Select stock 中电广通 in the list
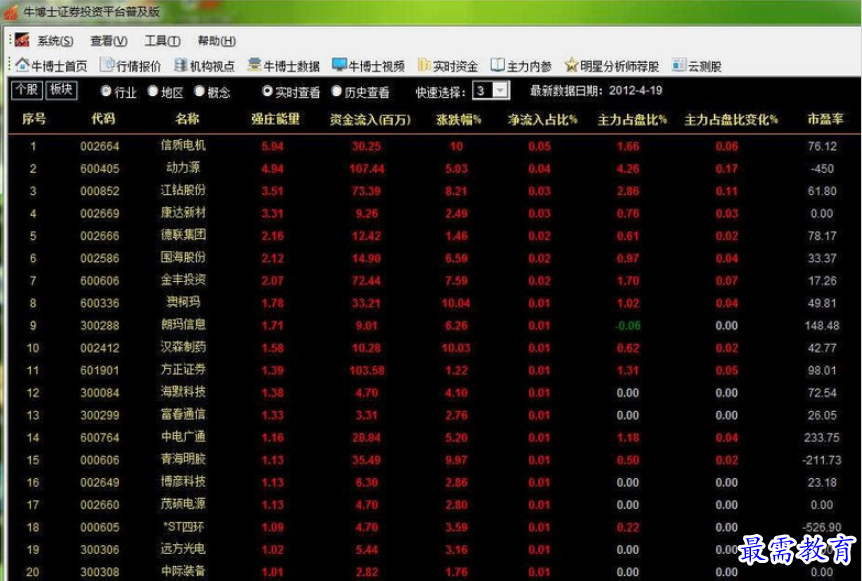This screenshot has height=581, width=862. point(183,436)
